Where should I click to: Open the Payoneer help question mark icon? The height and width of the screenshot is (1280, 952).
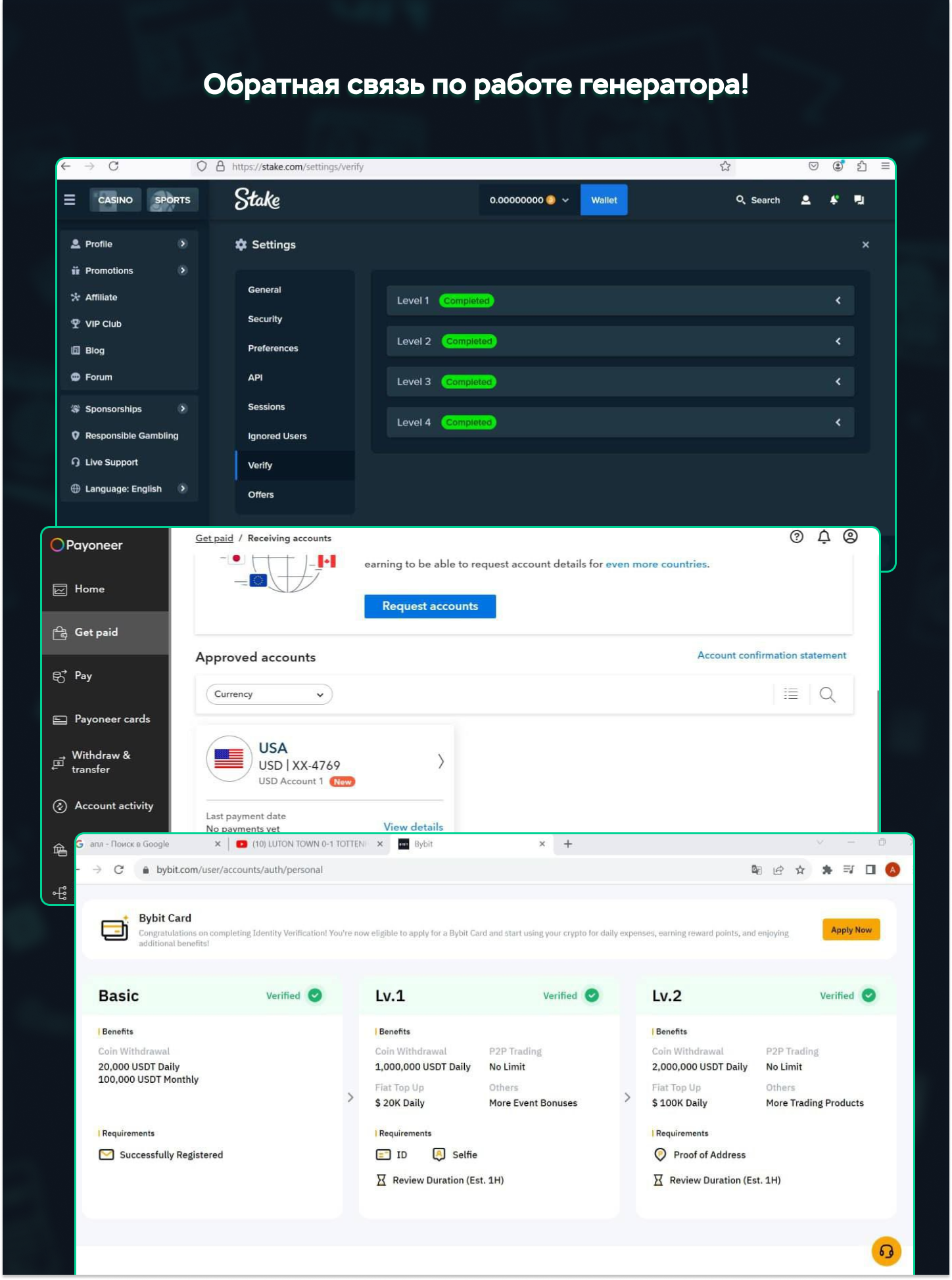coord(796,537)
